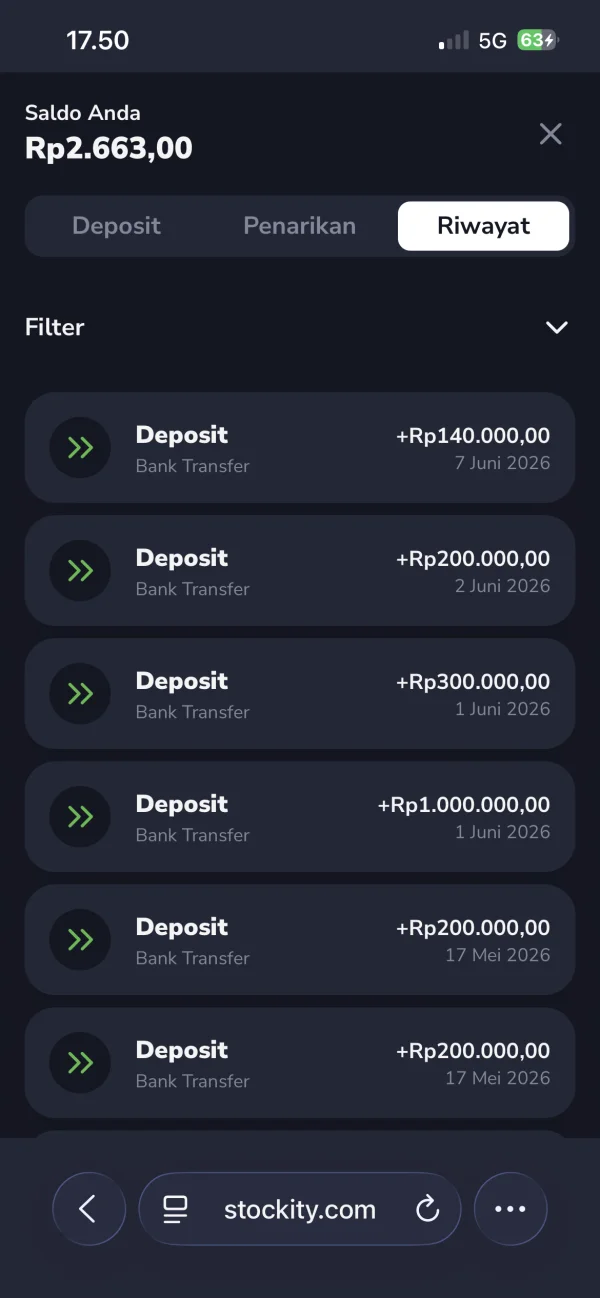The width and height of the screenshot is (600, 1298).
Task: Expand the Filter chevron
Action: coord(557,327)
